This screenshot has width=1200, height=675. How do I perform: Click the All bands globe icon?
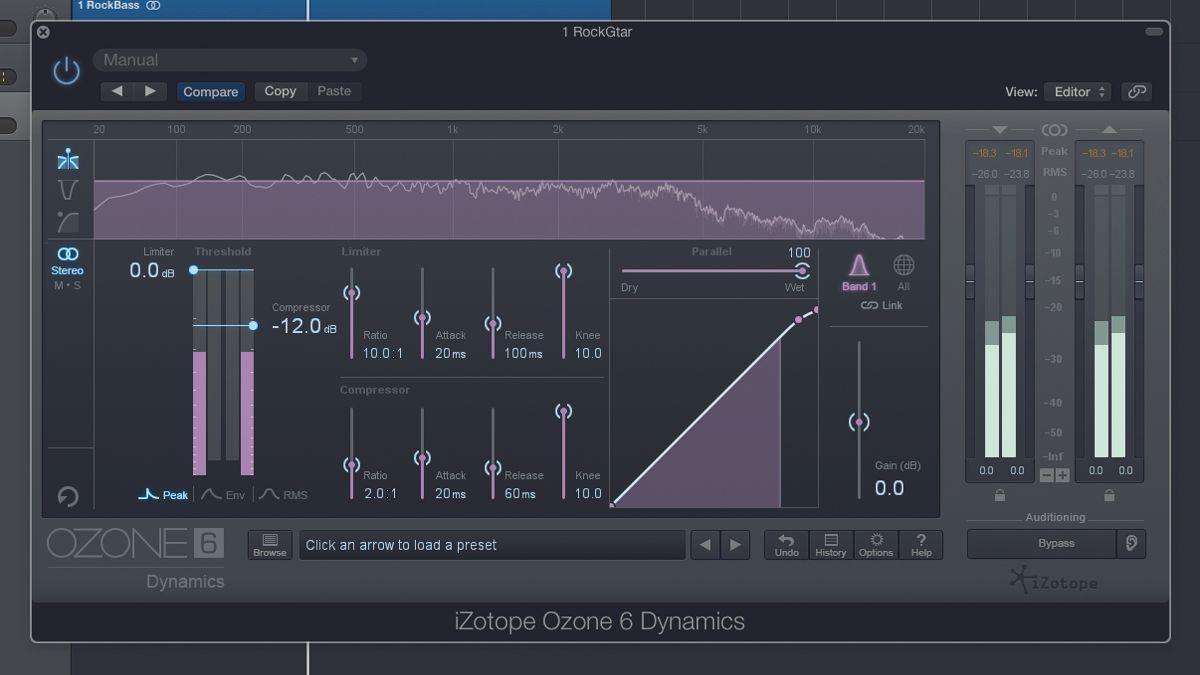[x=903, y=267]
